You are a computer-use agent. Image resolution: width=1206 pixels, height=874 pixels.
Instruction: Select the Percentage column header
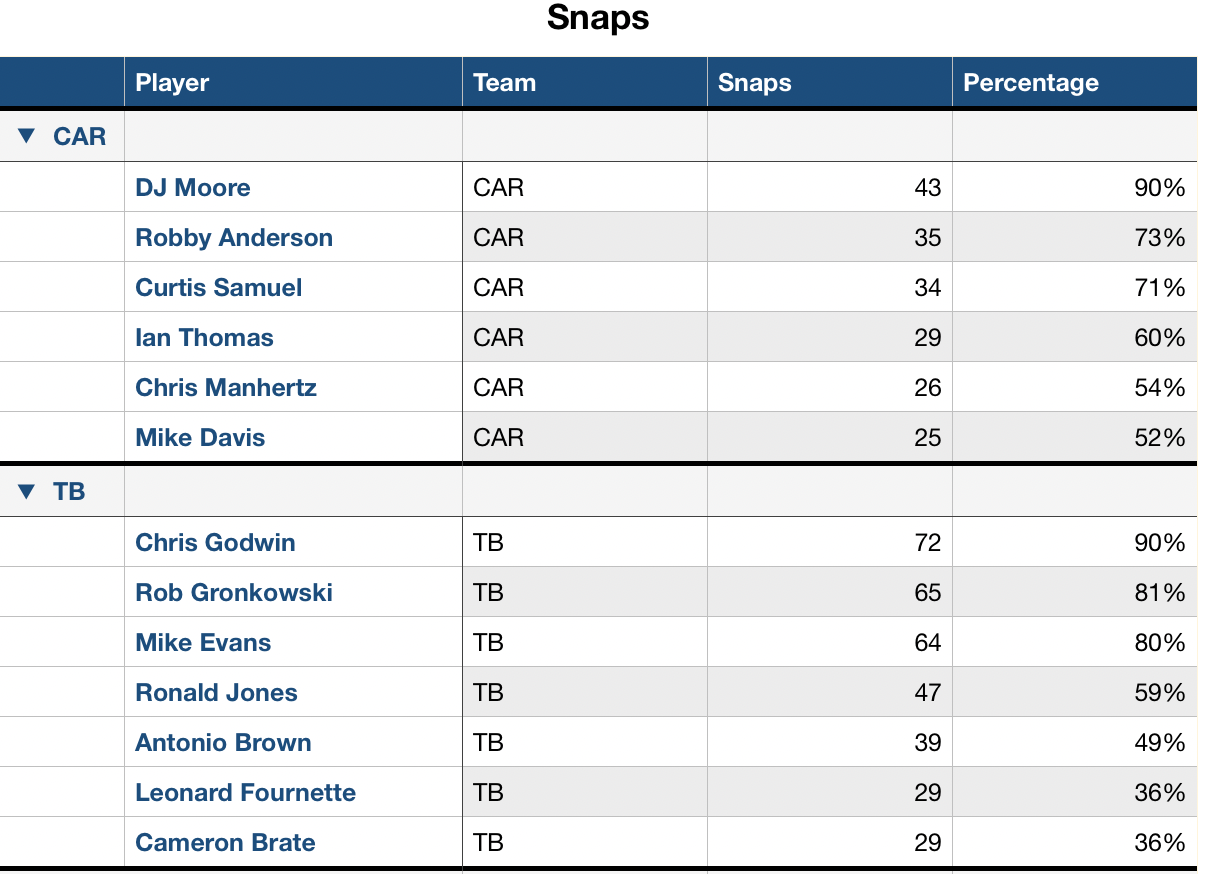coord(1031,83)
